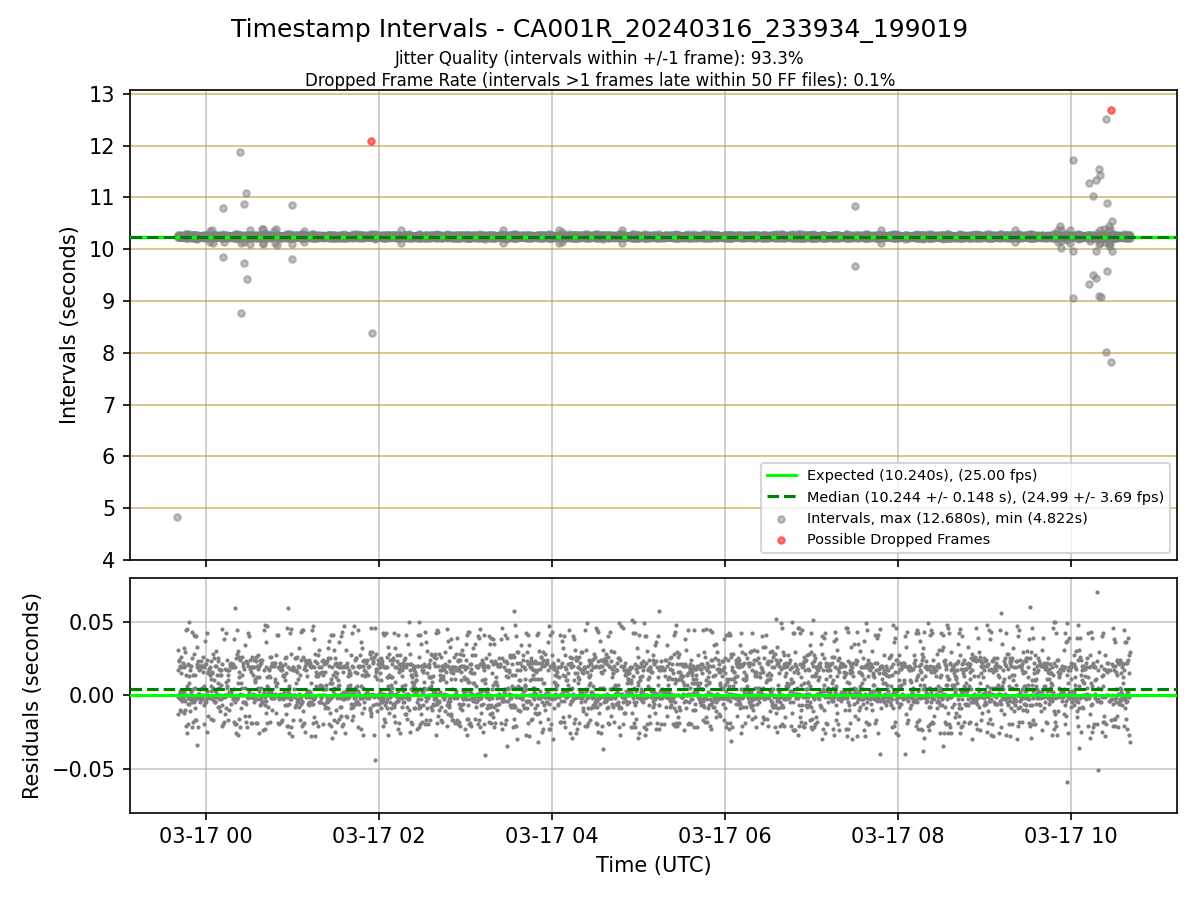Click the lowest gray outlier point near 4.8 seconds
This screenshot has width=1200, height=900.
tap(177, 517)
